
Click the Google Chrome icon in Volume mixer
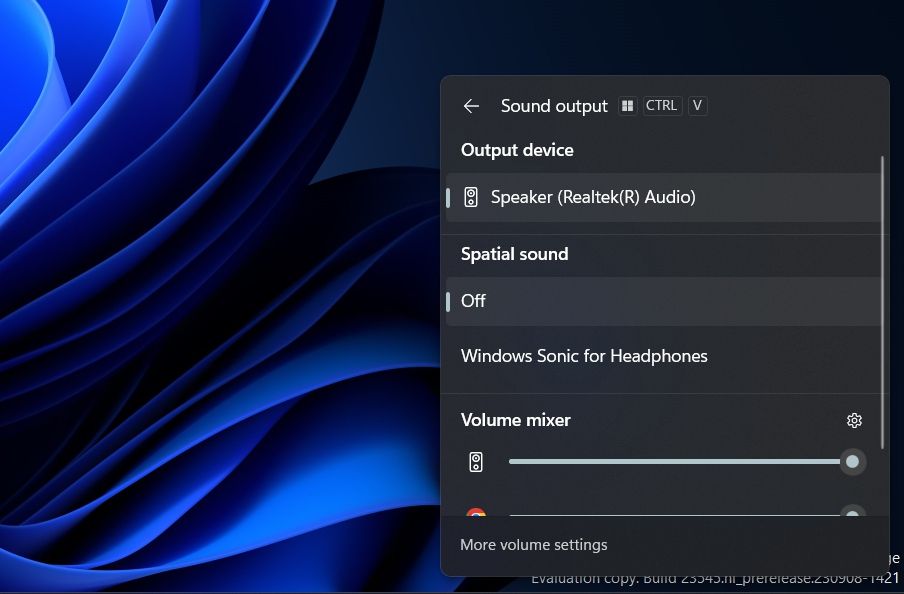coord(475,513)
